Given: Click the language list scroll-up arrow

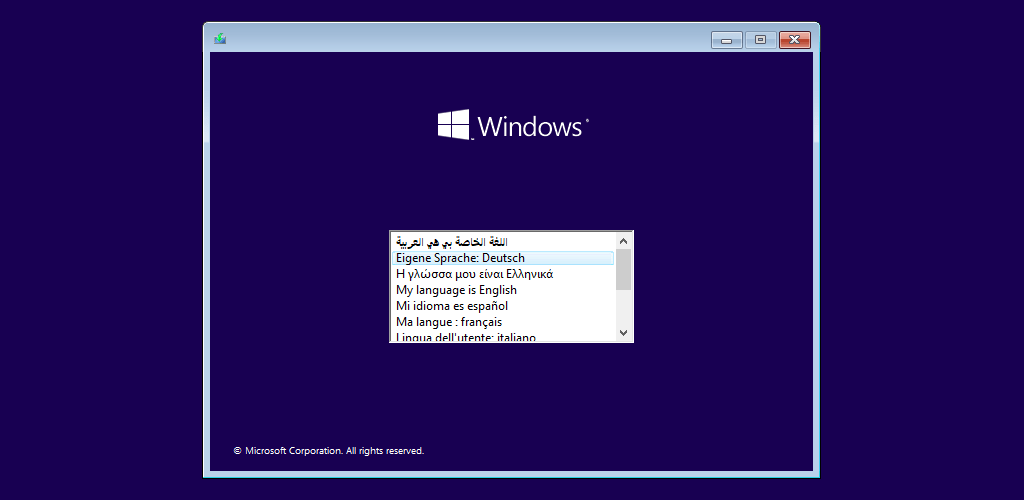Looking at the screenshot, I should click(x=623, y=241).
